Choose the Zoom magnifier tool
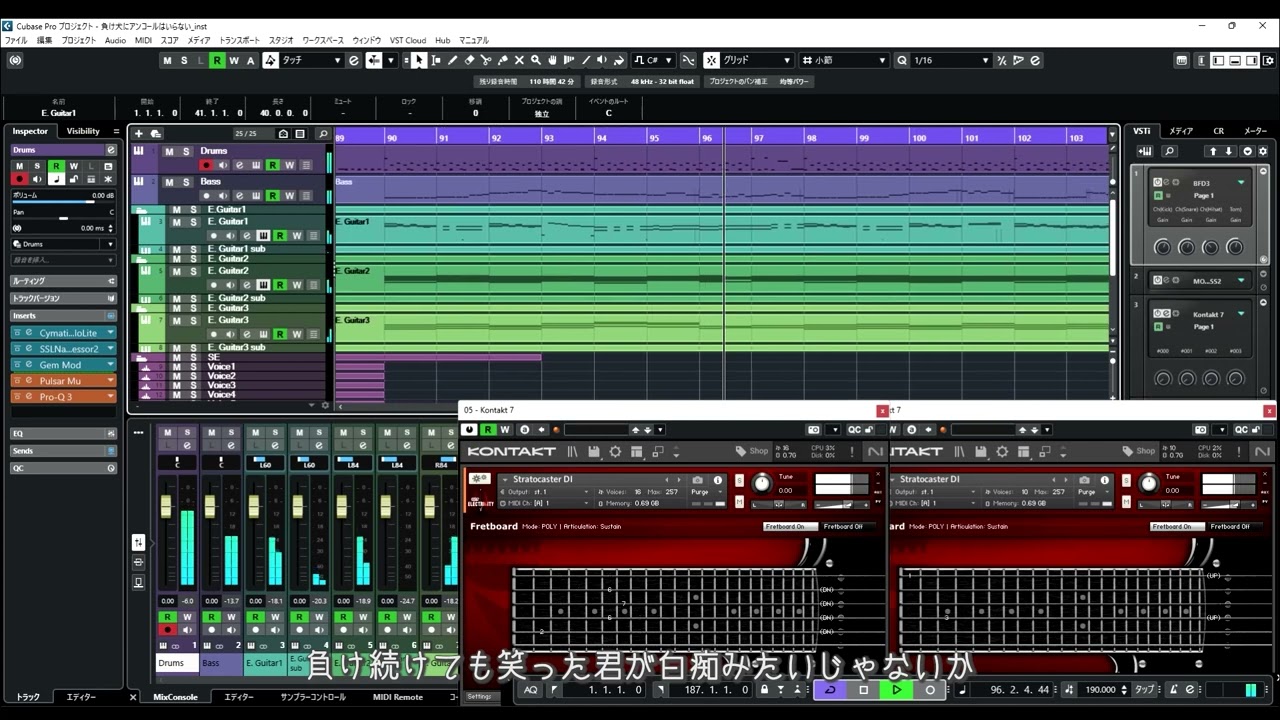This screenshot has height=720, width=1280. 536,60
